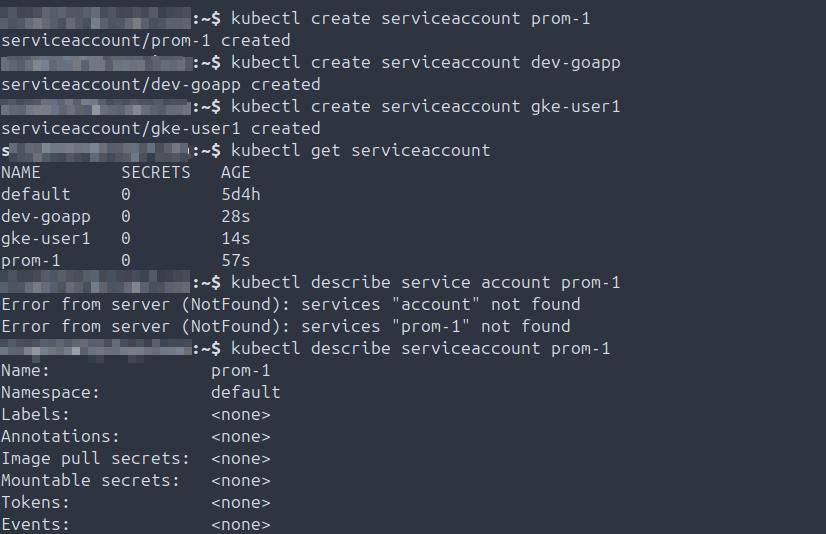Click the 'serviceaccount/dev-goapp created' output line

(x=161, y=85)
